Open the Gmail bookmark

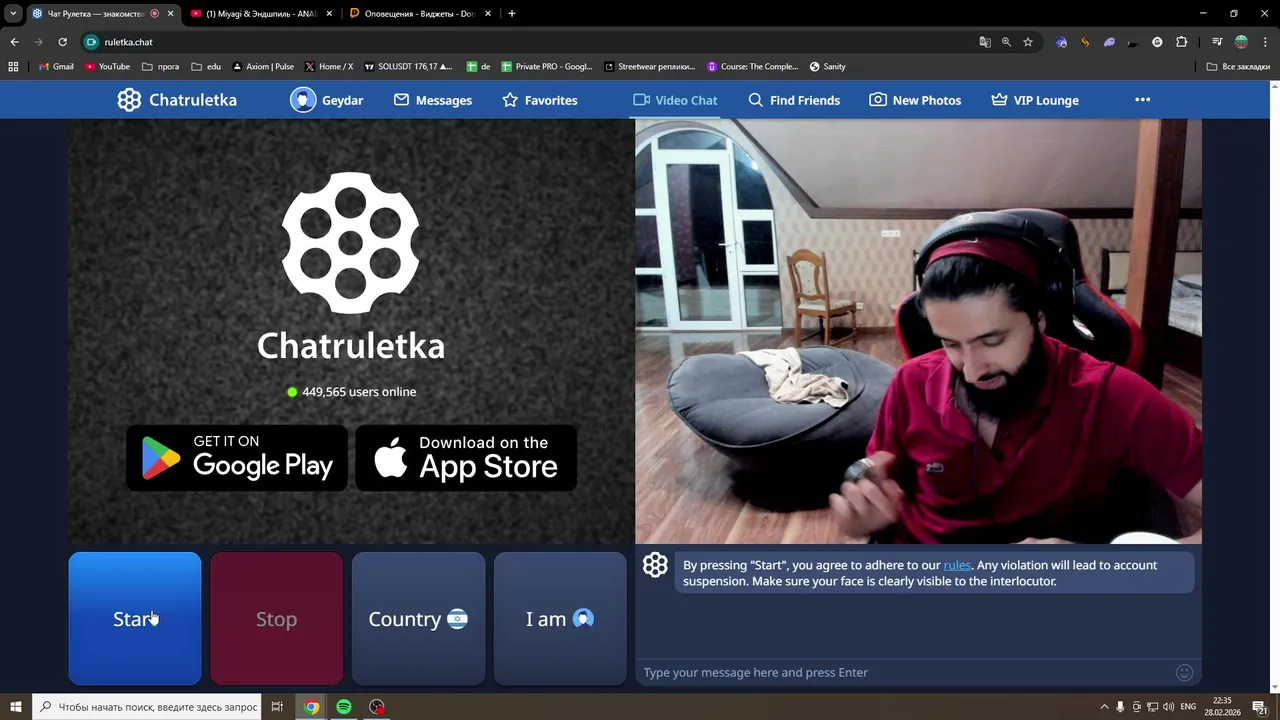coord(55,67)
